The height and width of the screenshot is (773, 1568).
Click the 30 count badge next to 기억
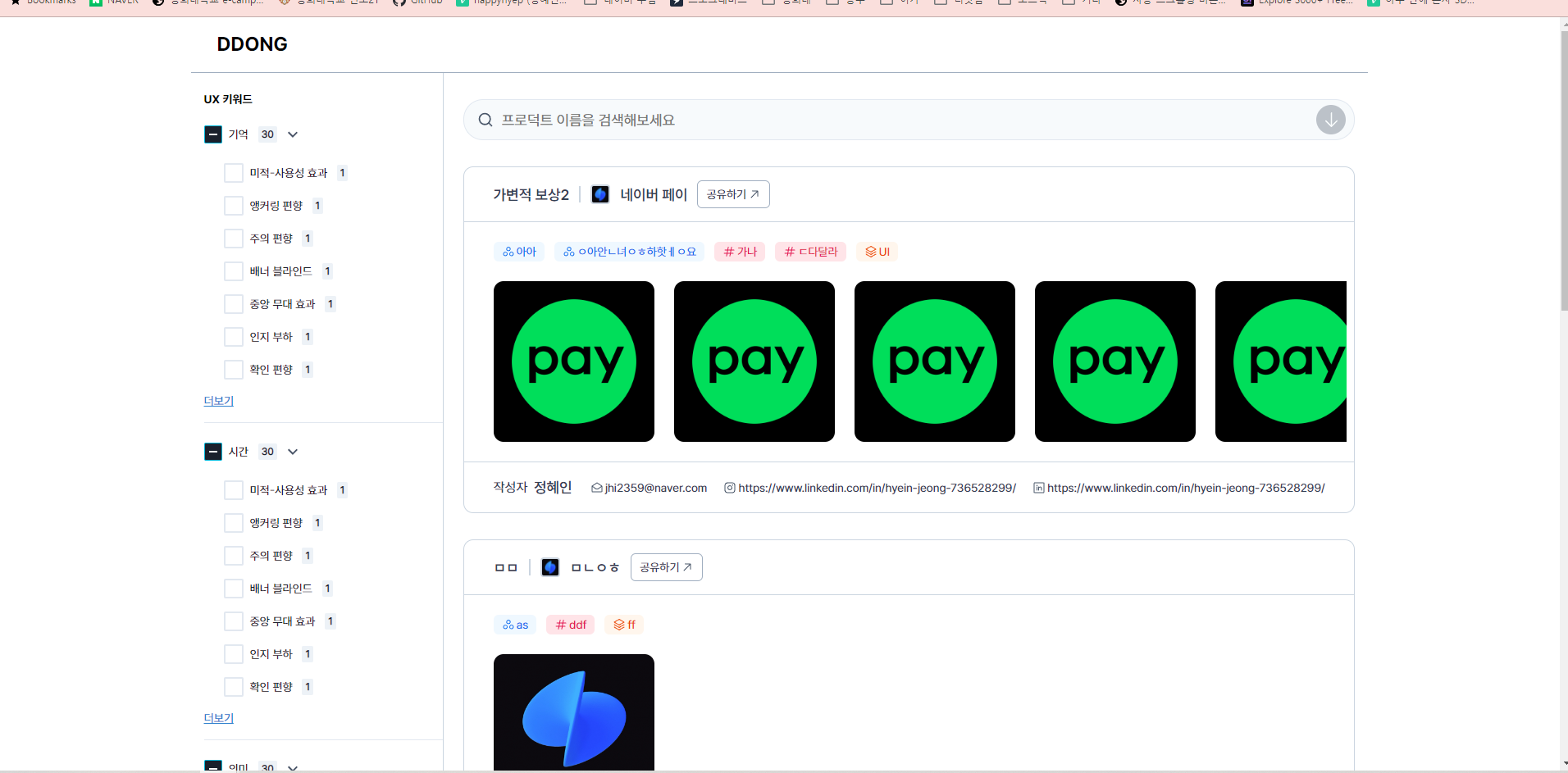click(x=267, y=134)
